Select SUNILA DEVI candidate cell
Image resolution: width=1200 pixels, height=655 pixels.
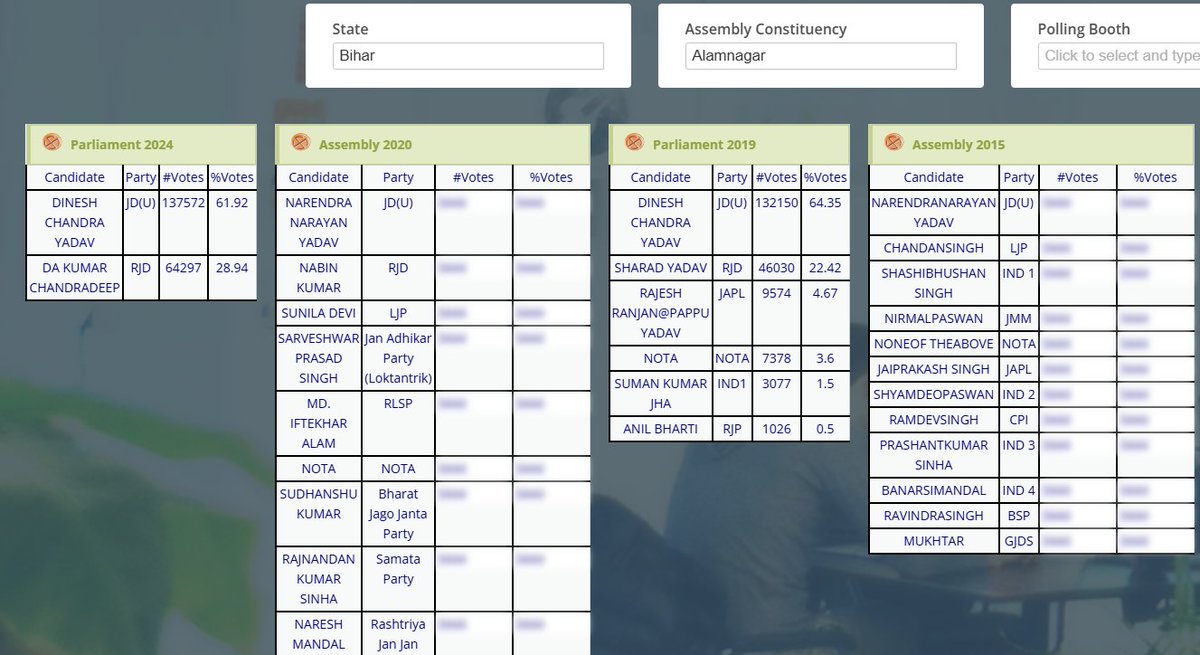point(319,313)
